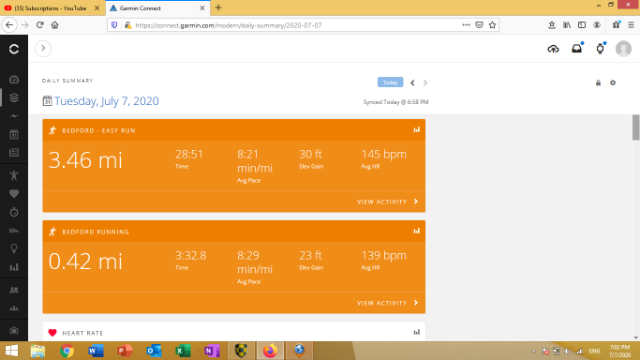640x360 pixels.
Task: Click the Today button
Action: click(390, 82)
